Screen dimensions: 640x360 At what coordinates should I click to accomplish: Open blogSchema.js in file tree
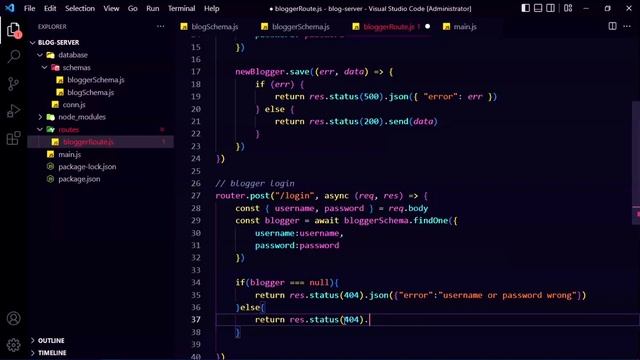[91, 92]
